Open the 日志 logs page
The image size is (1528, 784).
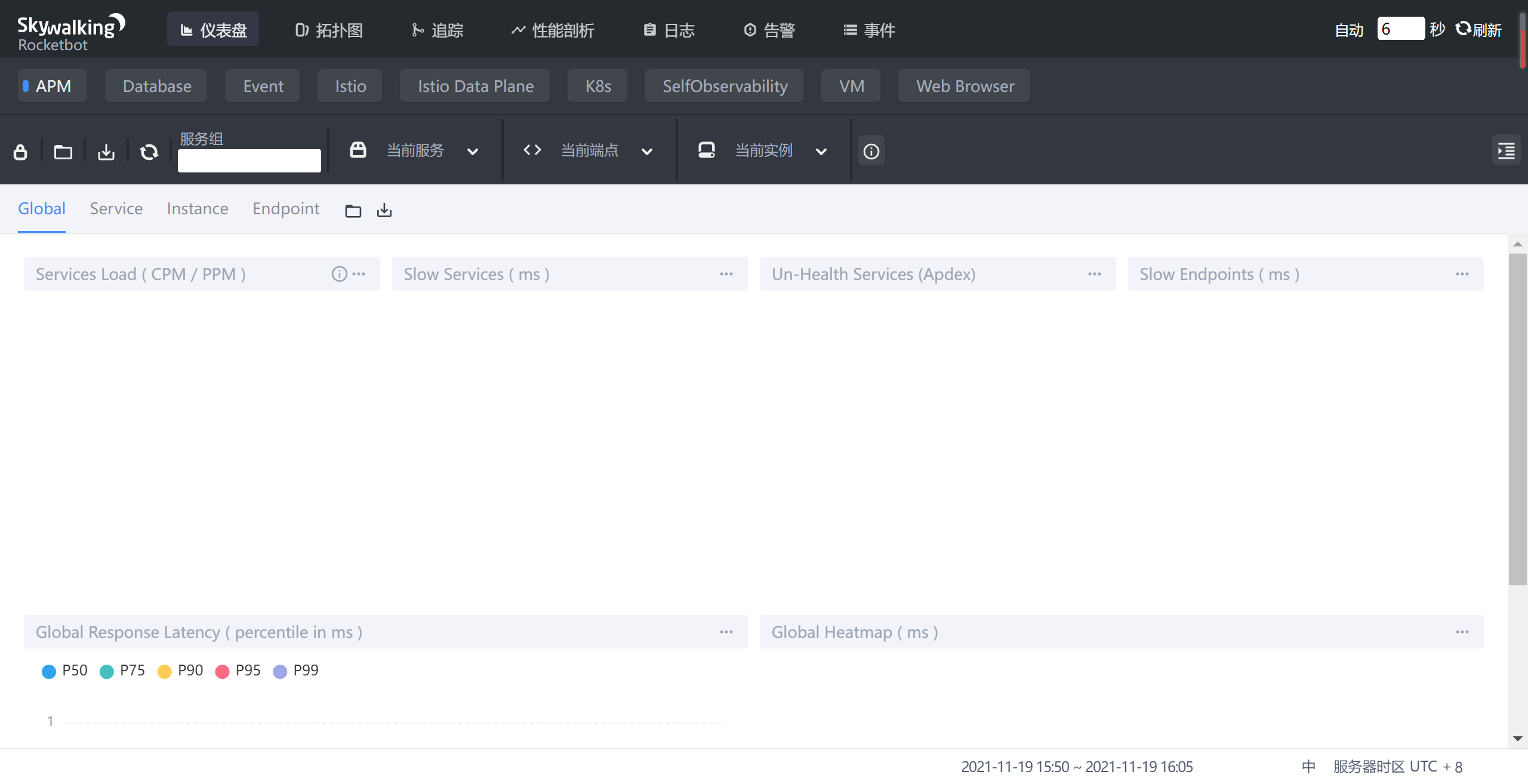tap(668, 29)
